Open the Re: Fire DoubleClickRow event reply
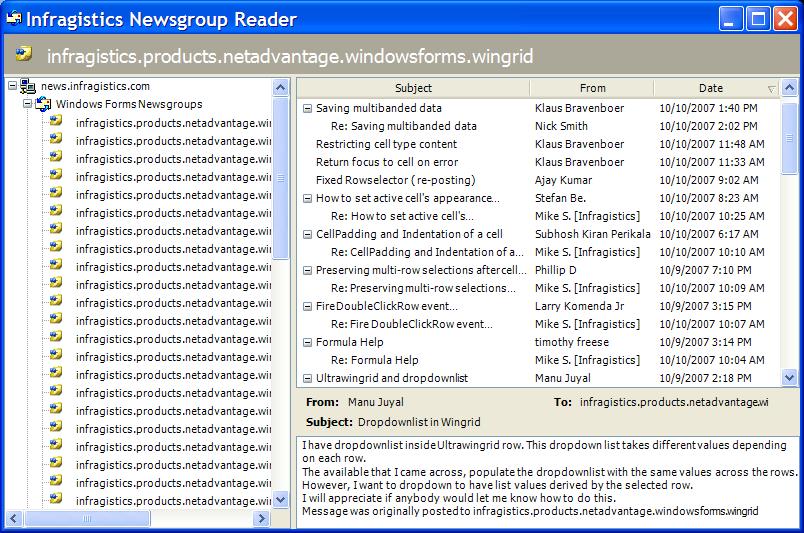 [411, 325]
